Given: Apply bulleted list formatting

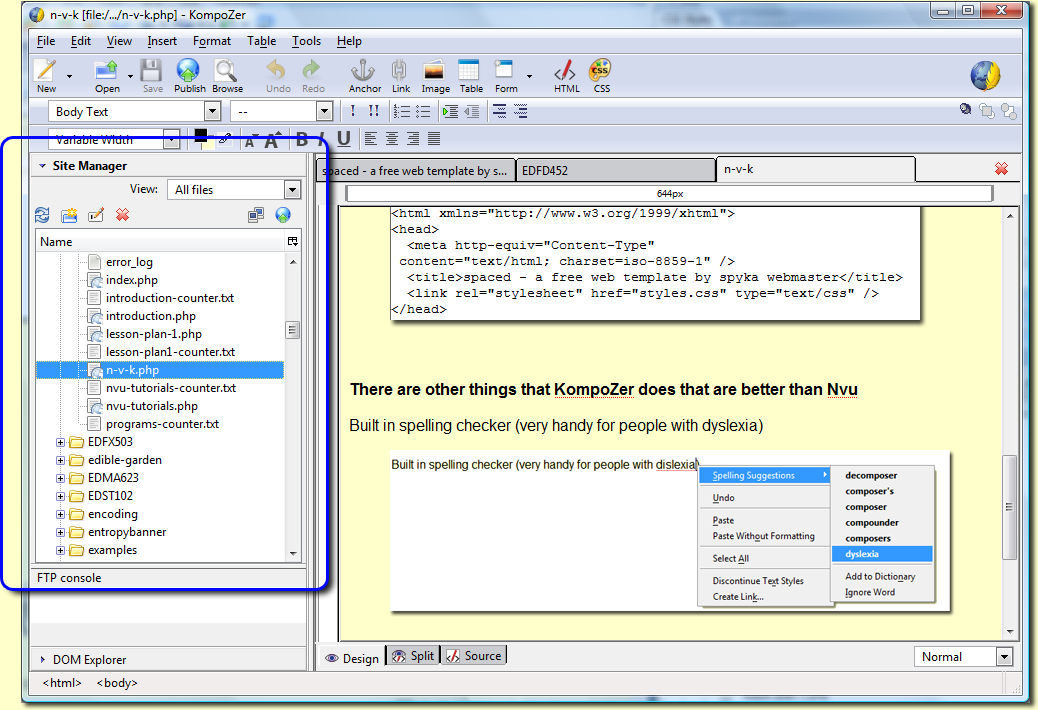Looking at the screenshot, I should (422, 111).
